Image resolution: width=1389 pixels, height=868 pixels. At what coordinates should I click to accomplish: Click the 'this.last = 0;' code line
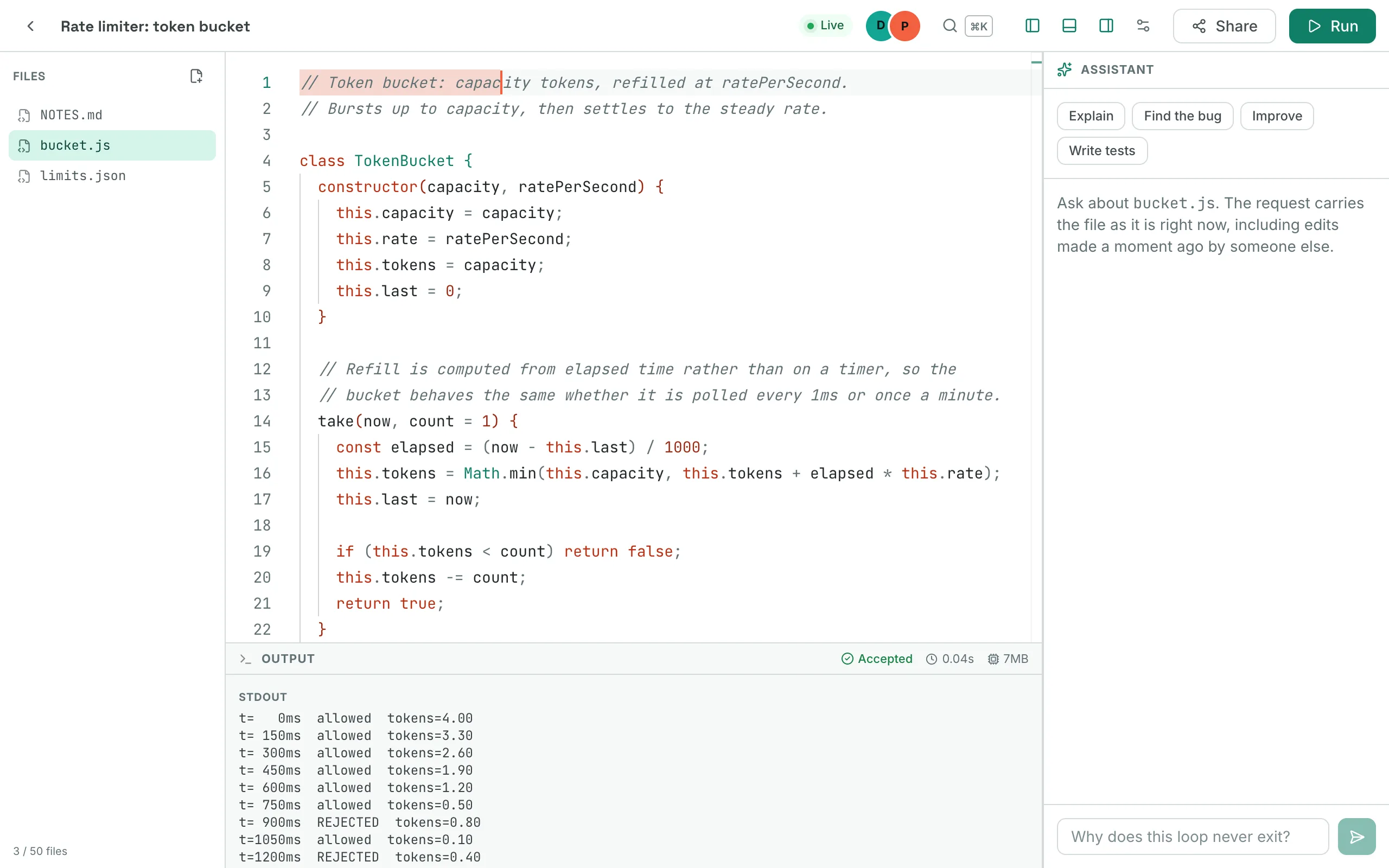[399, 291]
